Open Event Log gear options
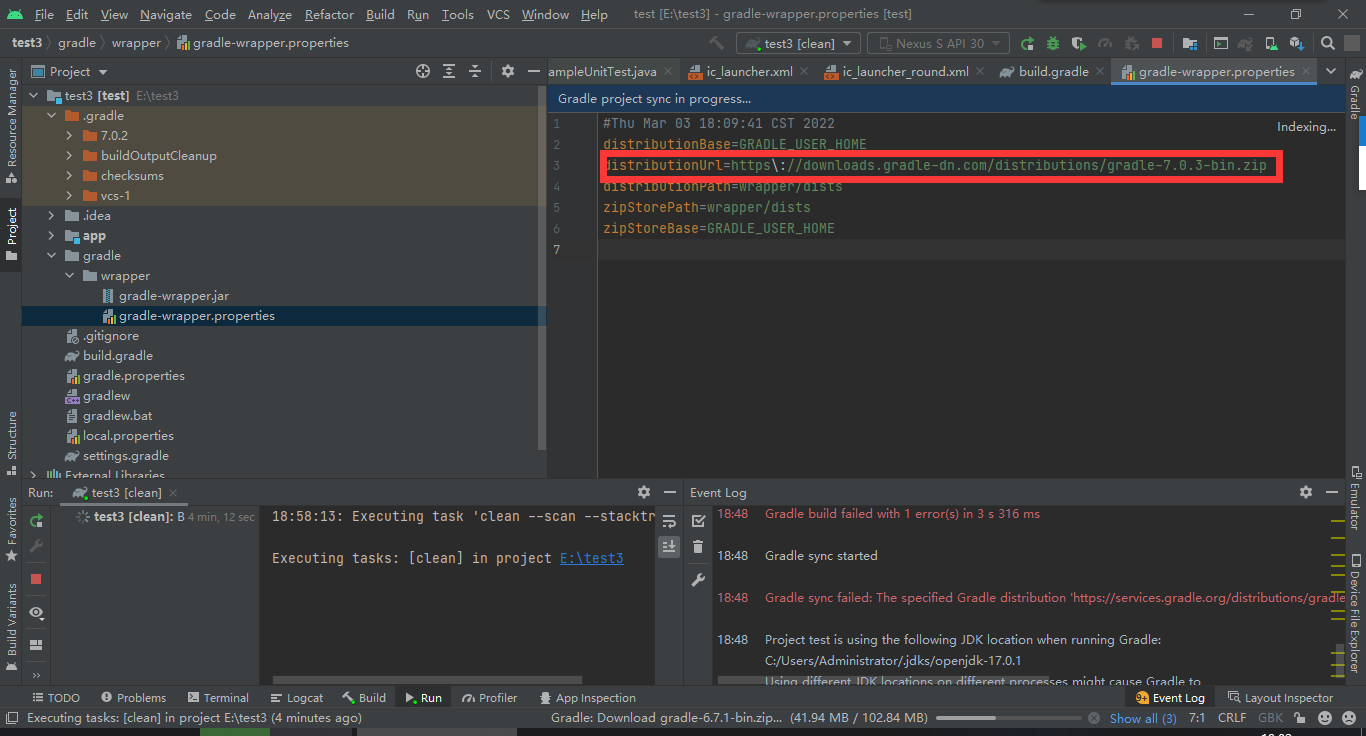The width and height of the screenshot is (1366, 736). coord(1305,492)
